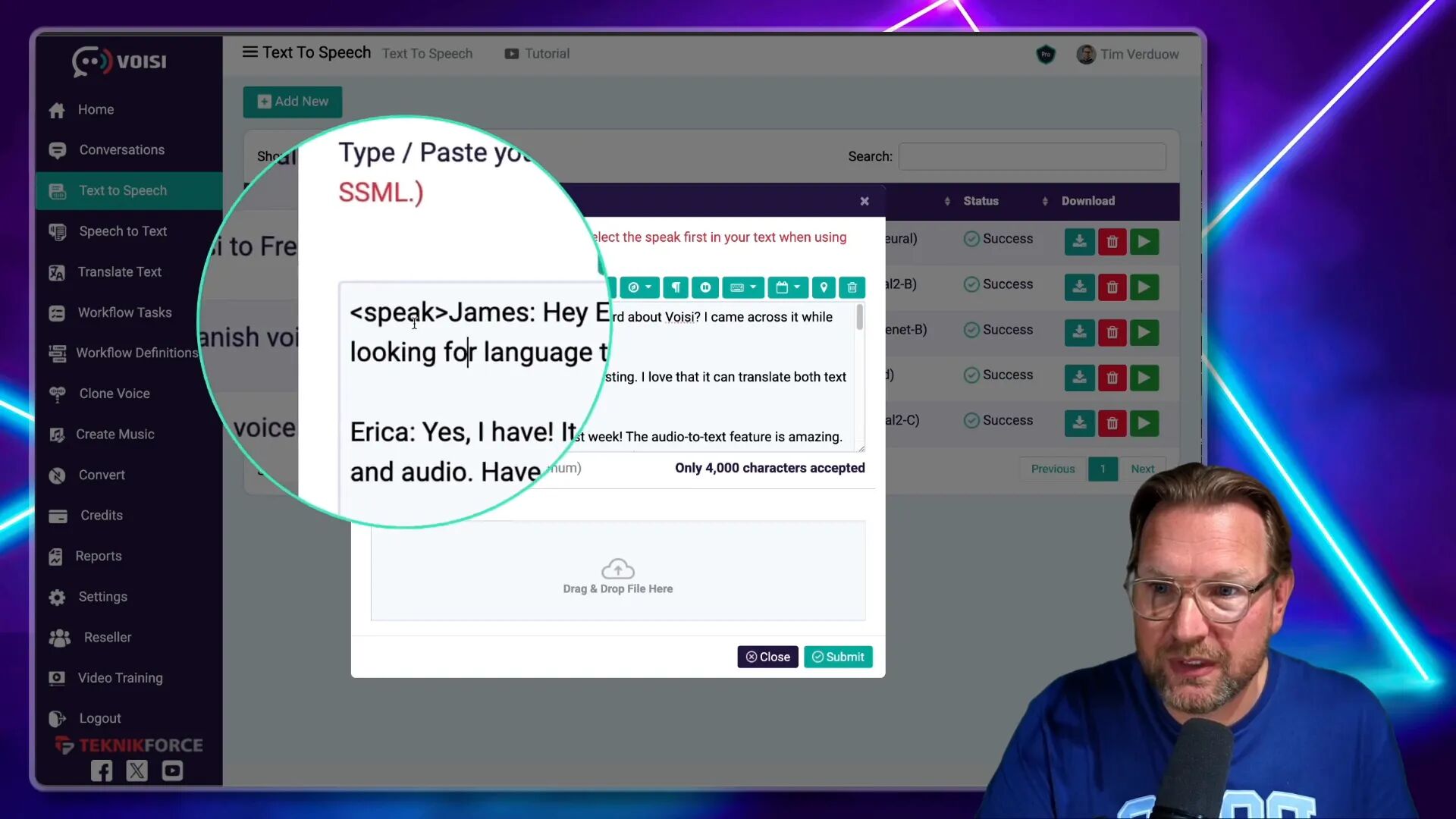Viewport: 1456px width, 819px height.
Task: Click the trash/delete icon in toolbar
Action: (852, 289)
